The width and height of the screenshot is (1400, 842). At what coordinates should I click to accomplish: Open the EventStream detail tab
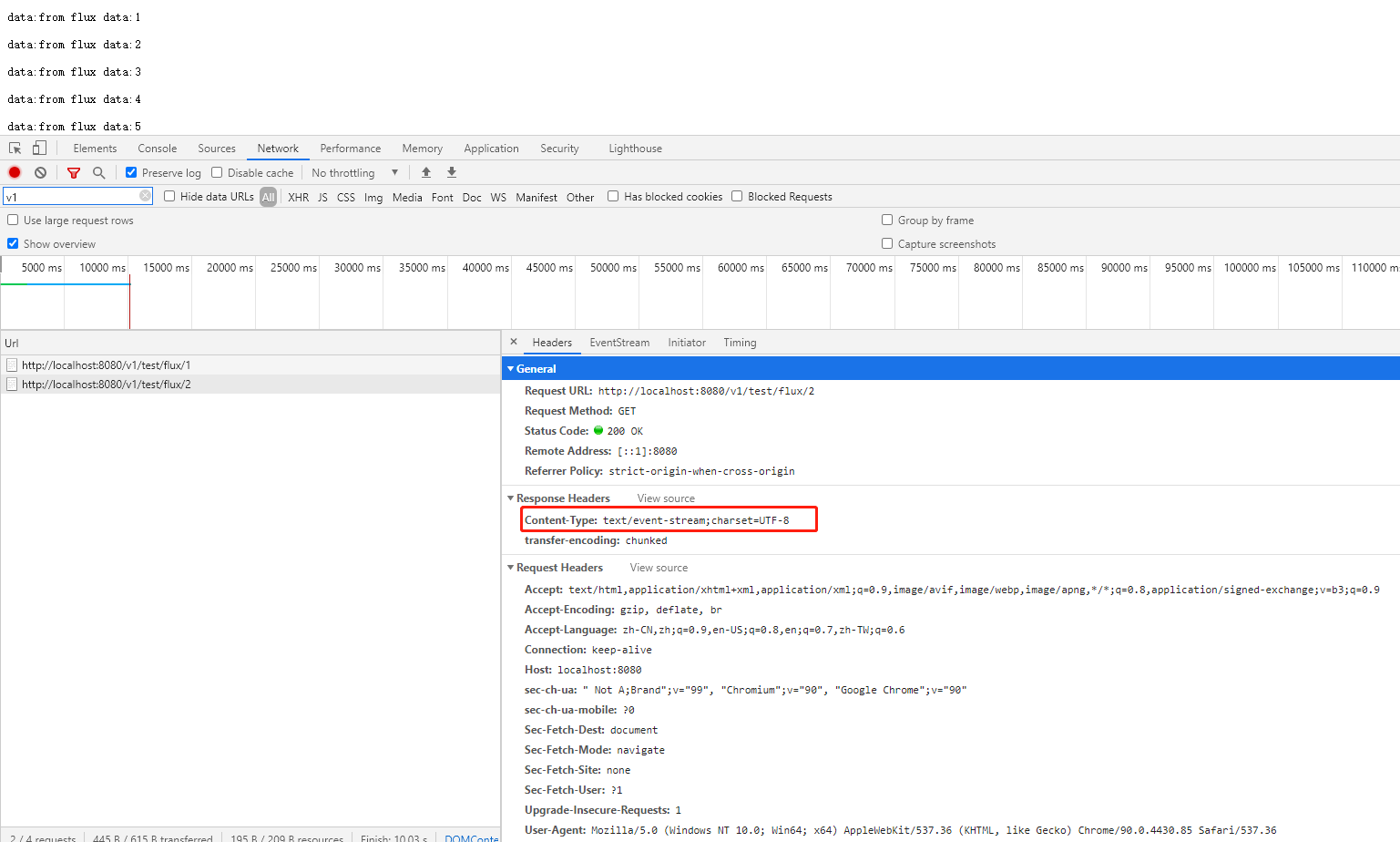[619, 343]
